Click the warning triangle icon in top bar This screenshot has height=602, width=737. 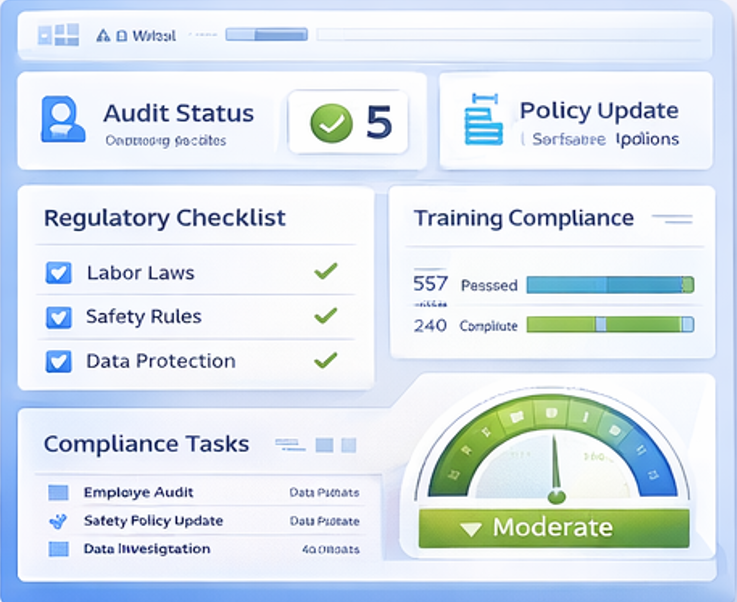click(x=103, y=36)
